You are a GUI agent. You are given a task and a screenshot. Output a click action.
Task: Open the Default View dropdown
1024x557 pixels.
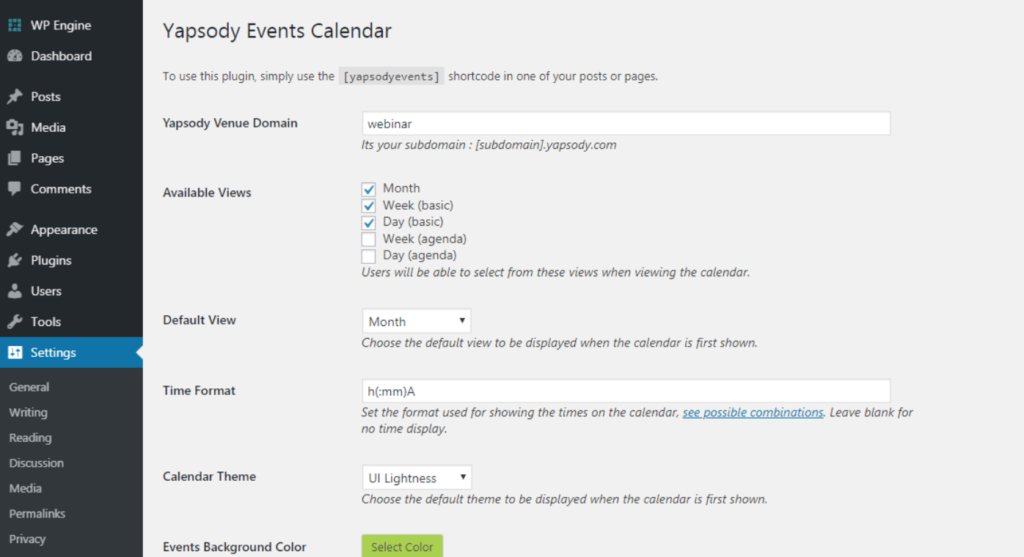coord(416,321)
